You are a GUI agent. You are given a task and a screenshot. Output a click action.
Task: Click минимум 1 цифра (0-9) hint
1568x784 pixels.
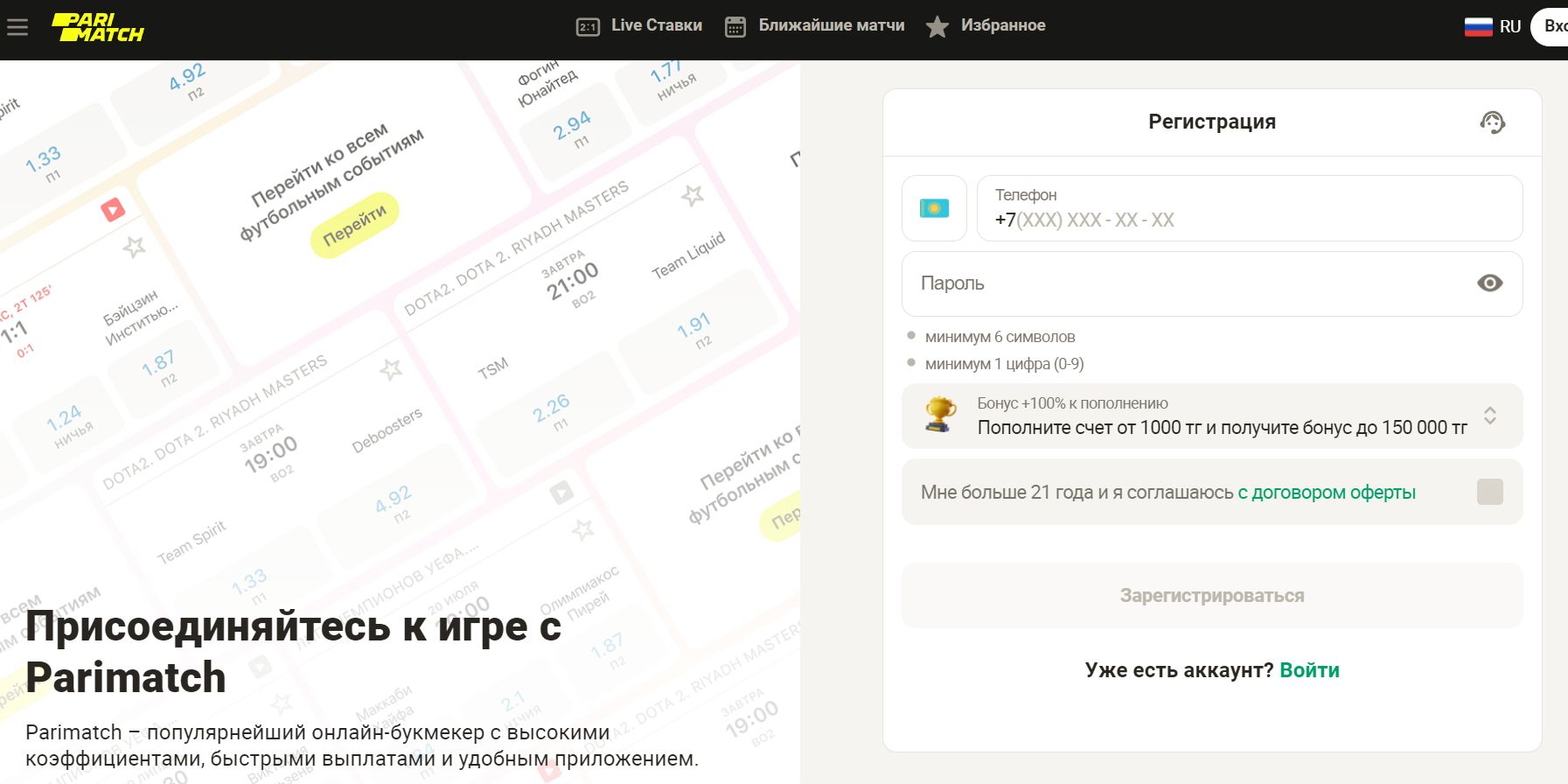click(1004, 364)
